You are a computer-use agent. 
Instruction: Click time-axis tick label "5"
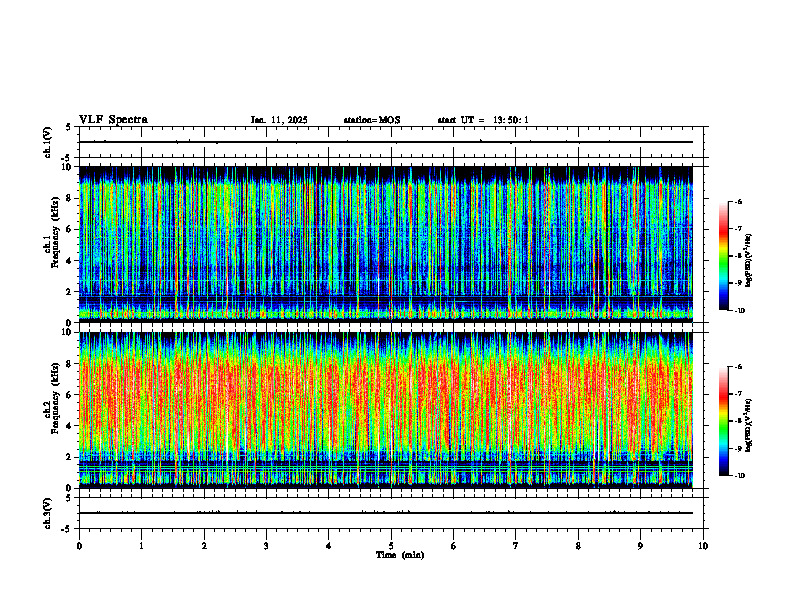click(x=391, y=546)
